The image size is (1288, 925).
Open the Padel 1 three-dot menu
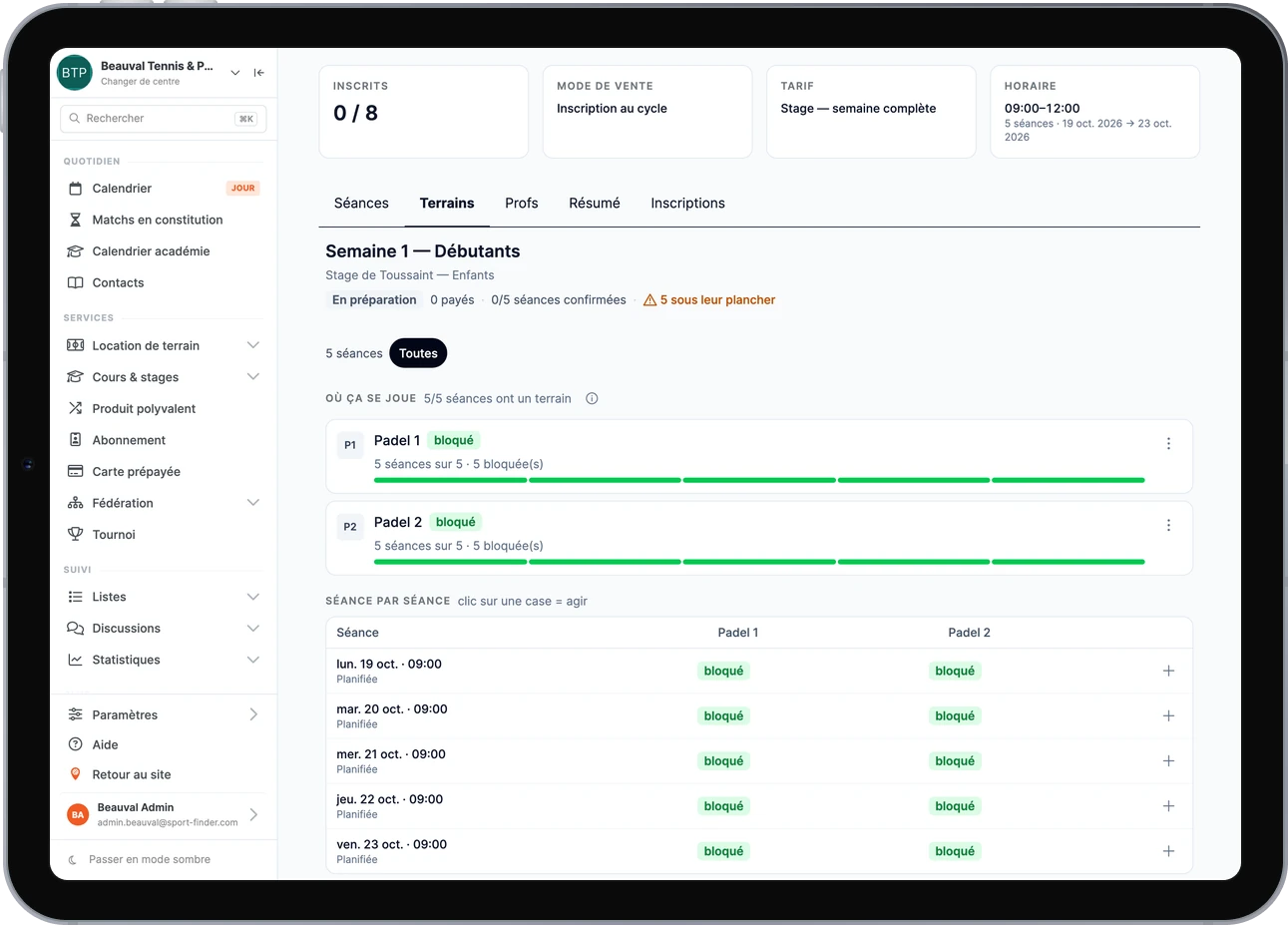click(1168, 444)
